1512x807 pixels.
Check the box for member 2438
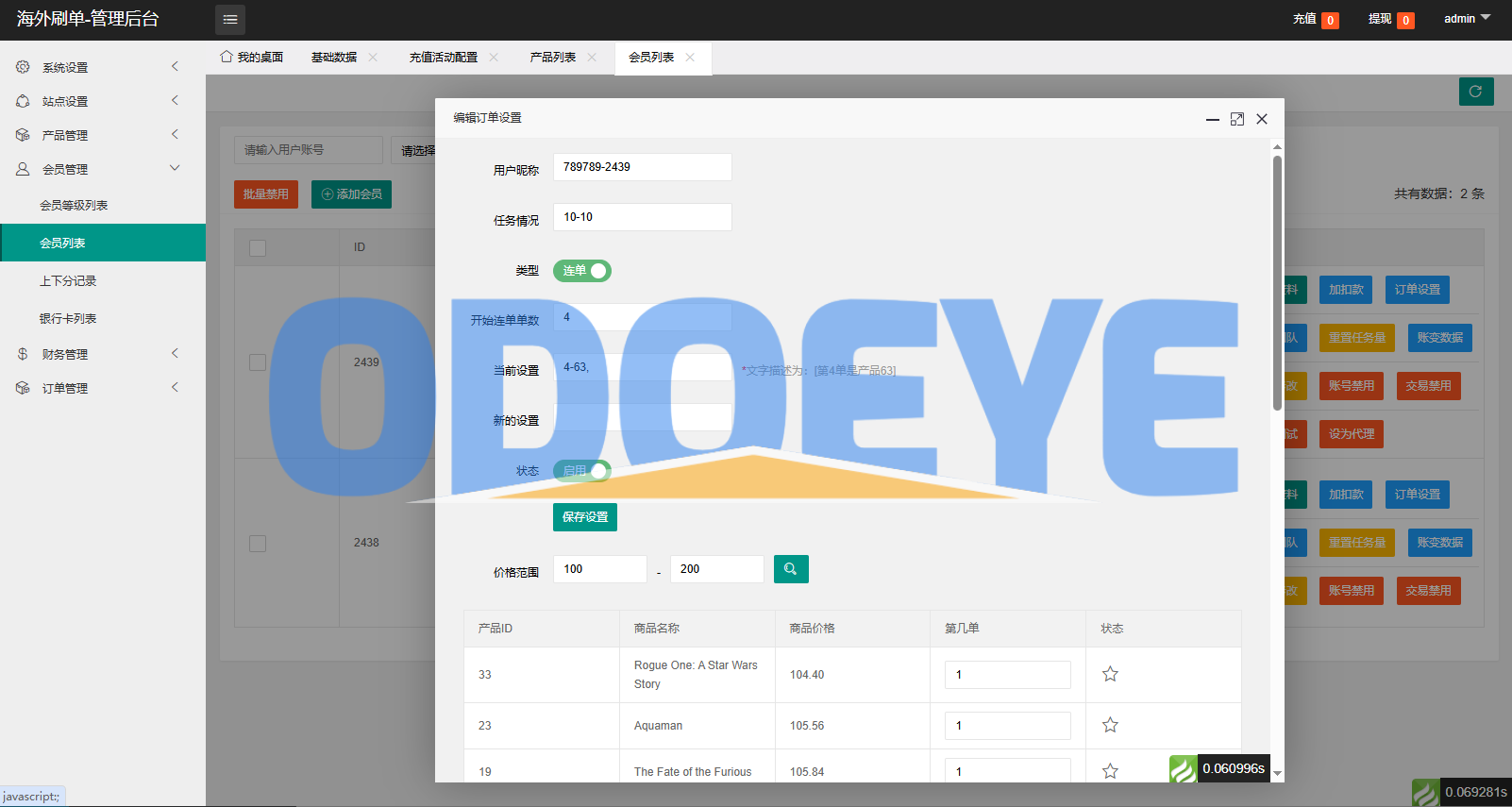[258, 544]
